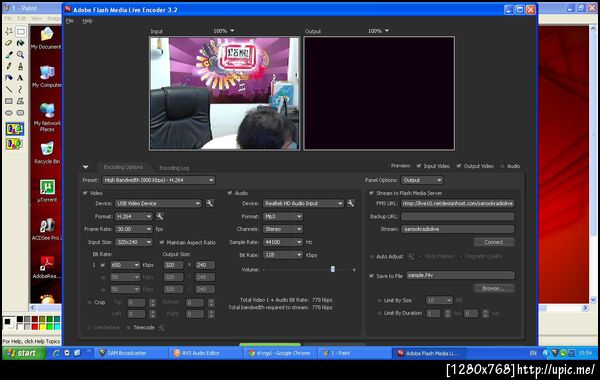Enable the Crop checkbox
This screenshot has width=600, height=380.
pos(90,302)
